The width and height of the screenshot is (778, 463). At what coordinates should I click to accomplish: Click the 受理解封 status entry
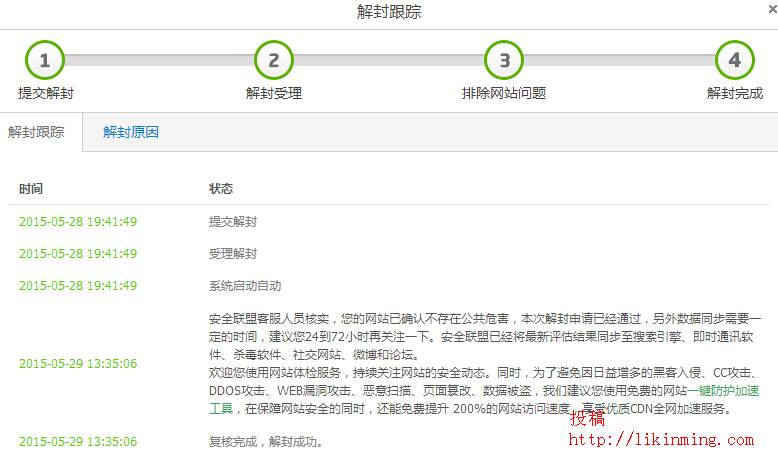pyautogui.click(x=233, y=253)
